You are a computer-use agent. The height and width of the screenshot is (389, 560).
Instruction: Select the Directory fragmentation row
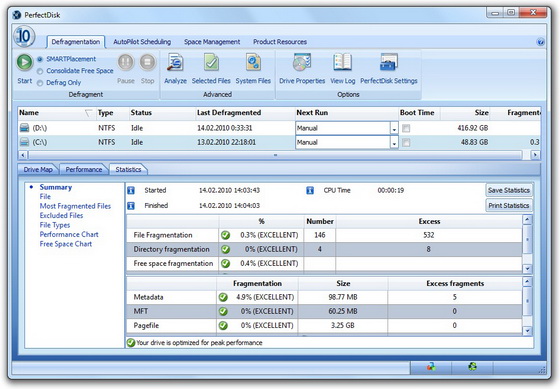[324, 249]
